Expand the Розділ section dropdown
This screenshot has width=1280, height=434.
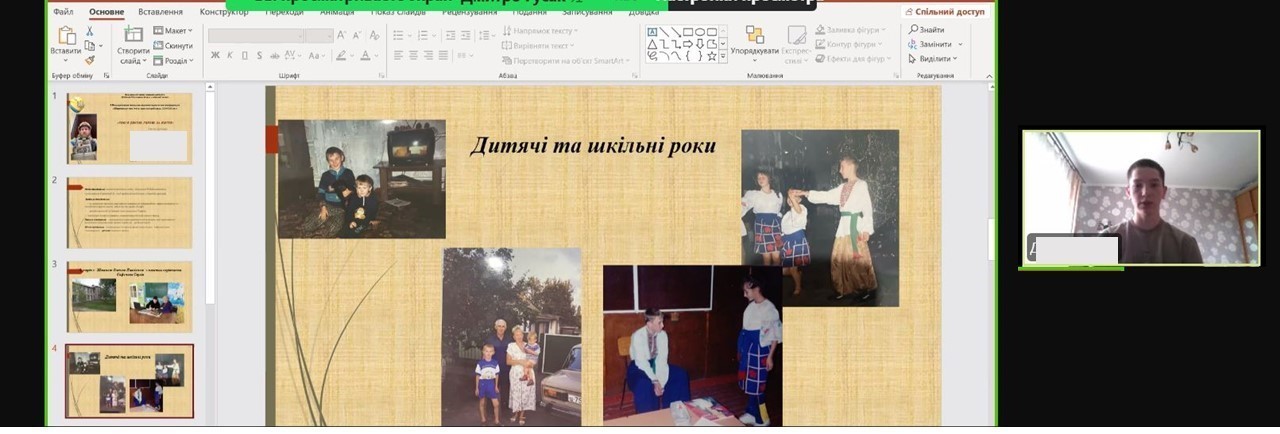coord(174,60)
